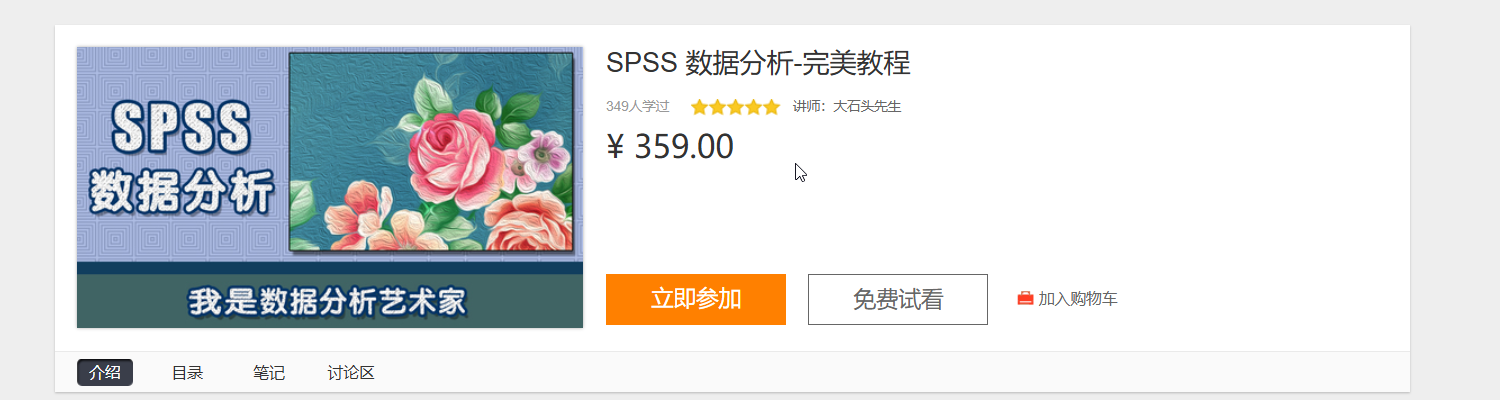Join the course with 立即参加 button
Image resolution: width=1500 pixels, height=400 pixels.
(x=696, y=299)
